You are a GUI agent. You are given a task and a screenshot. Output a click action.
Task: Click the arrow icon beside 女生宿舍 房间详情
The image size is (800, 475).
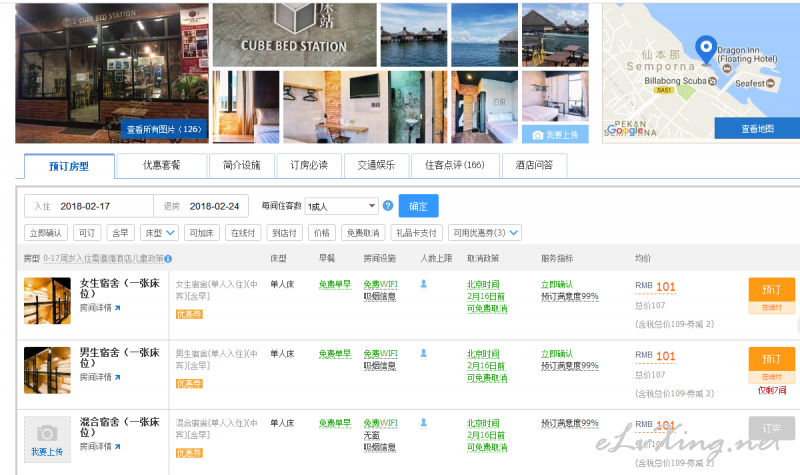[117, 308]
